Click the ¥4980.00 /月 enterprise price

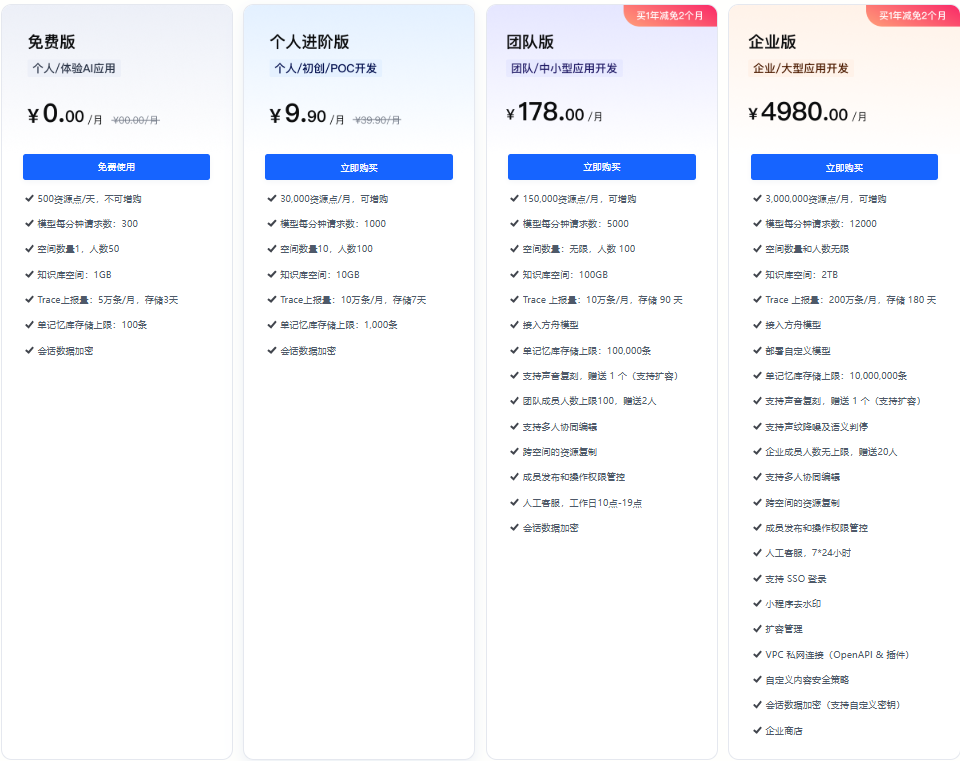[808, 113]
